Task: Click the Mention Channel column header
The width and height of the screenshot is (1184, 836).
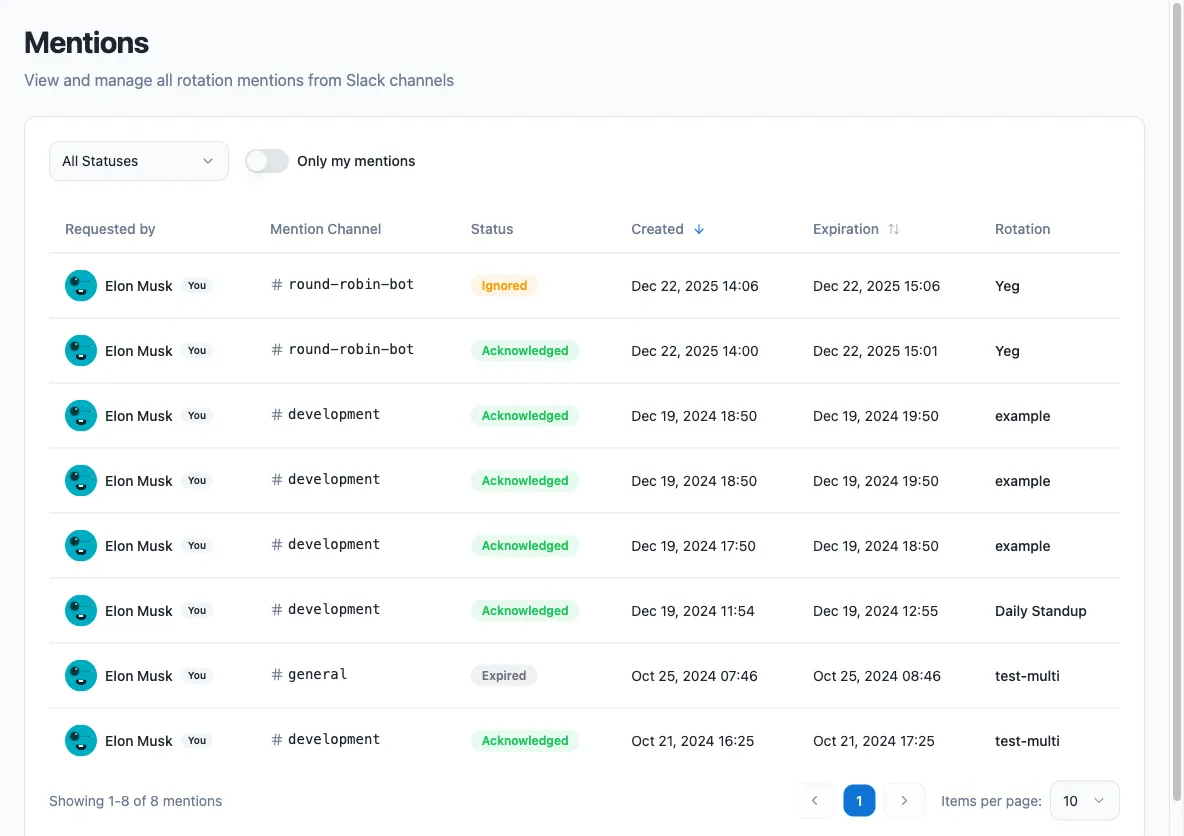Action: [325, 229]
